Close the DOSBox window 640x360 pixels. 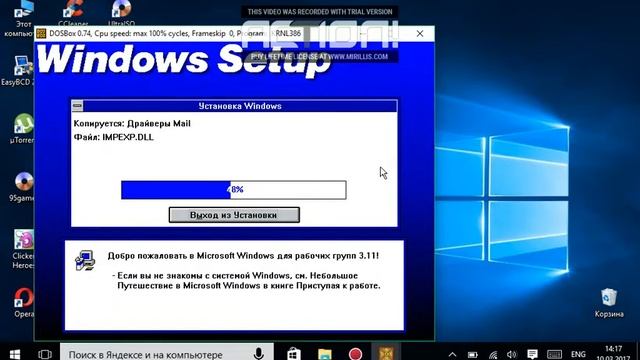[x=420, y=33]
